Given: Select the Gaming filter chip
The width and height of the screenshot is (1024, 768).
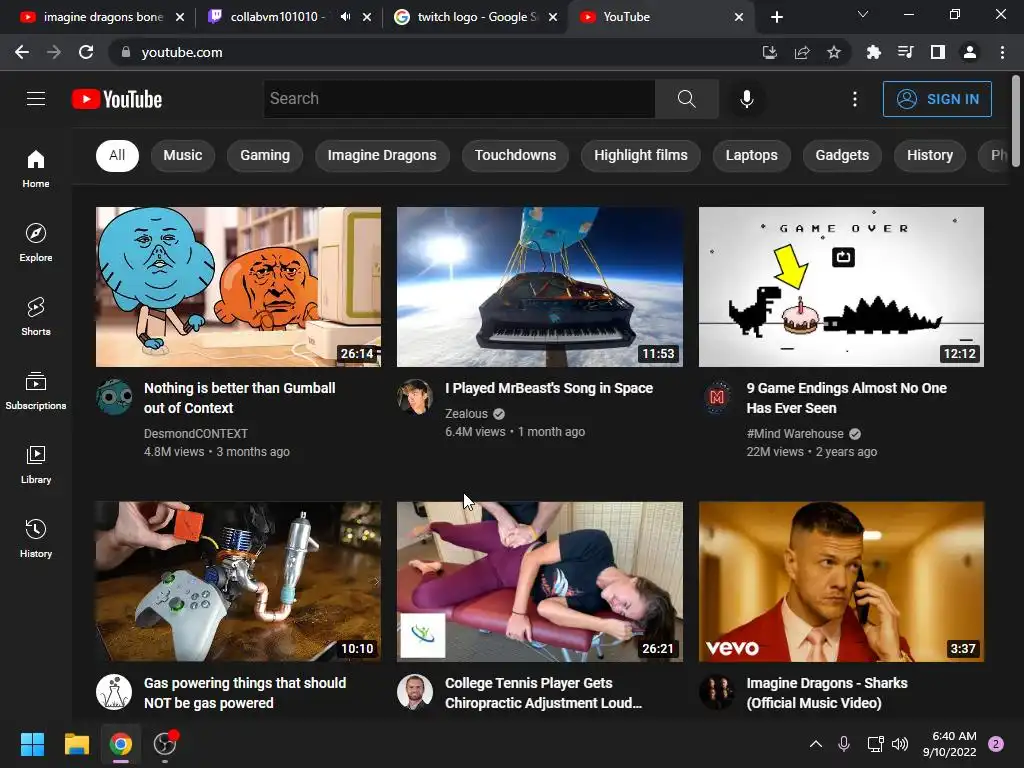Looking at the screenshot, I should coord(264,155).
